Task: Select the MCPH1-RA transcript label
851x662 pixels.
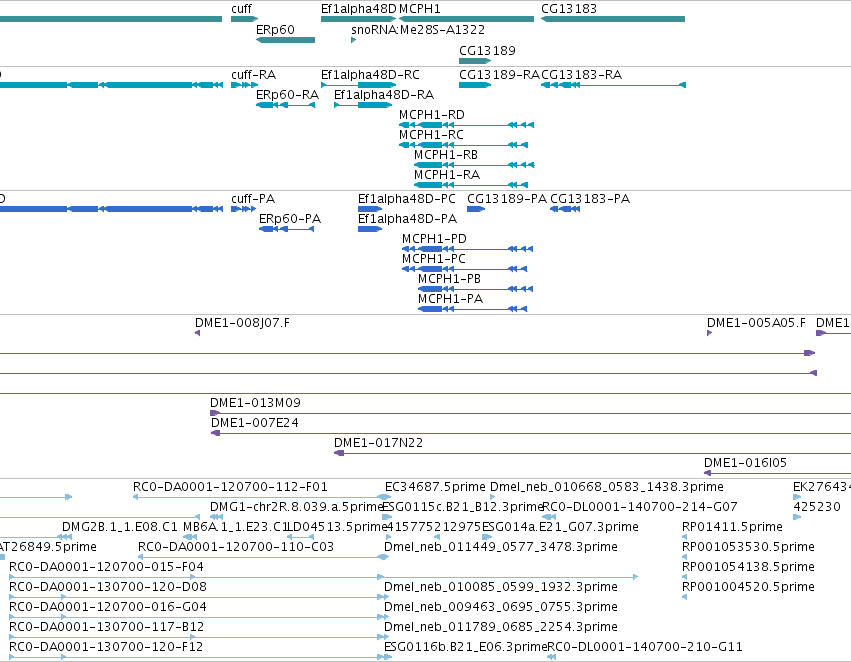Action: [x=447, y=175]
